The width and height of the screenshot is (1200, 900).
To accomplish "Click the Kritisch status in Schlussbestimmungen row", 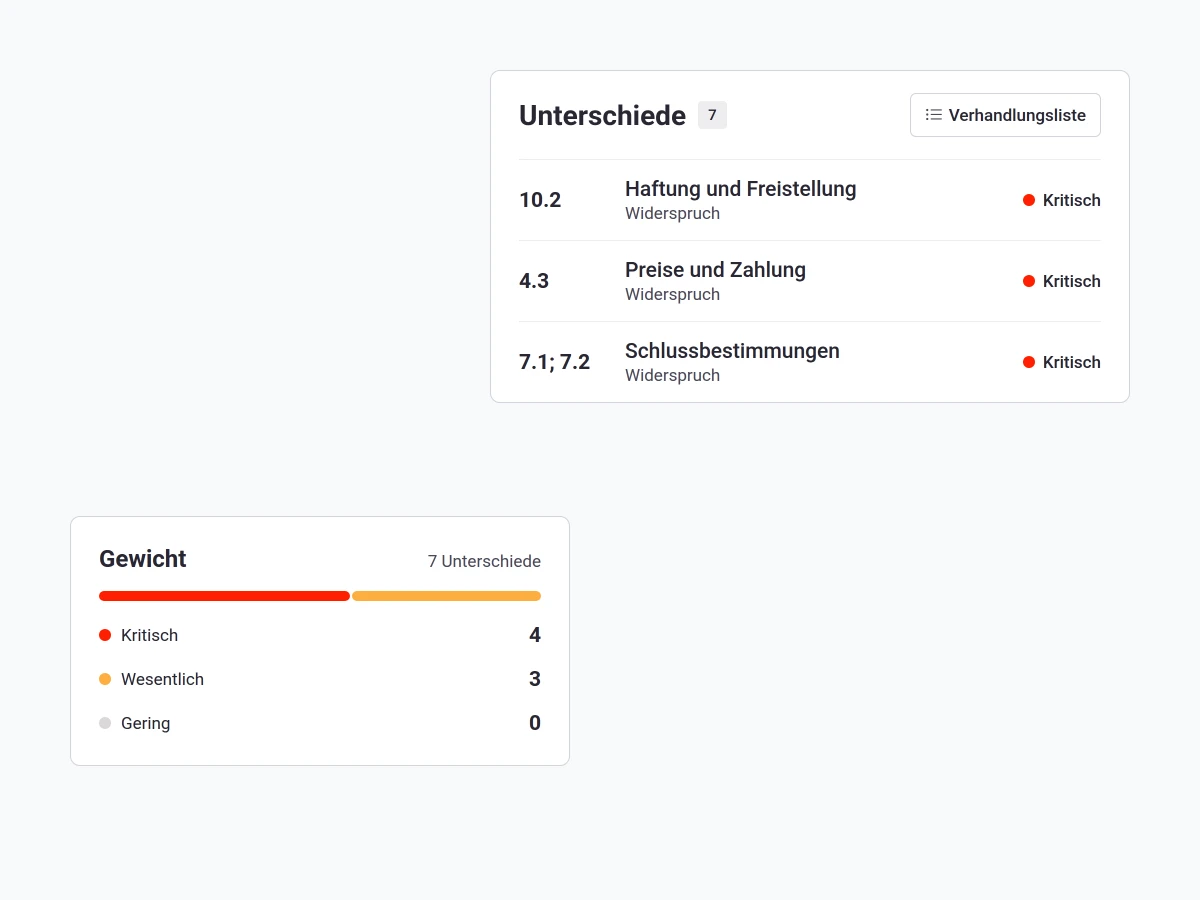I will [x=1062, y=362].
